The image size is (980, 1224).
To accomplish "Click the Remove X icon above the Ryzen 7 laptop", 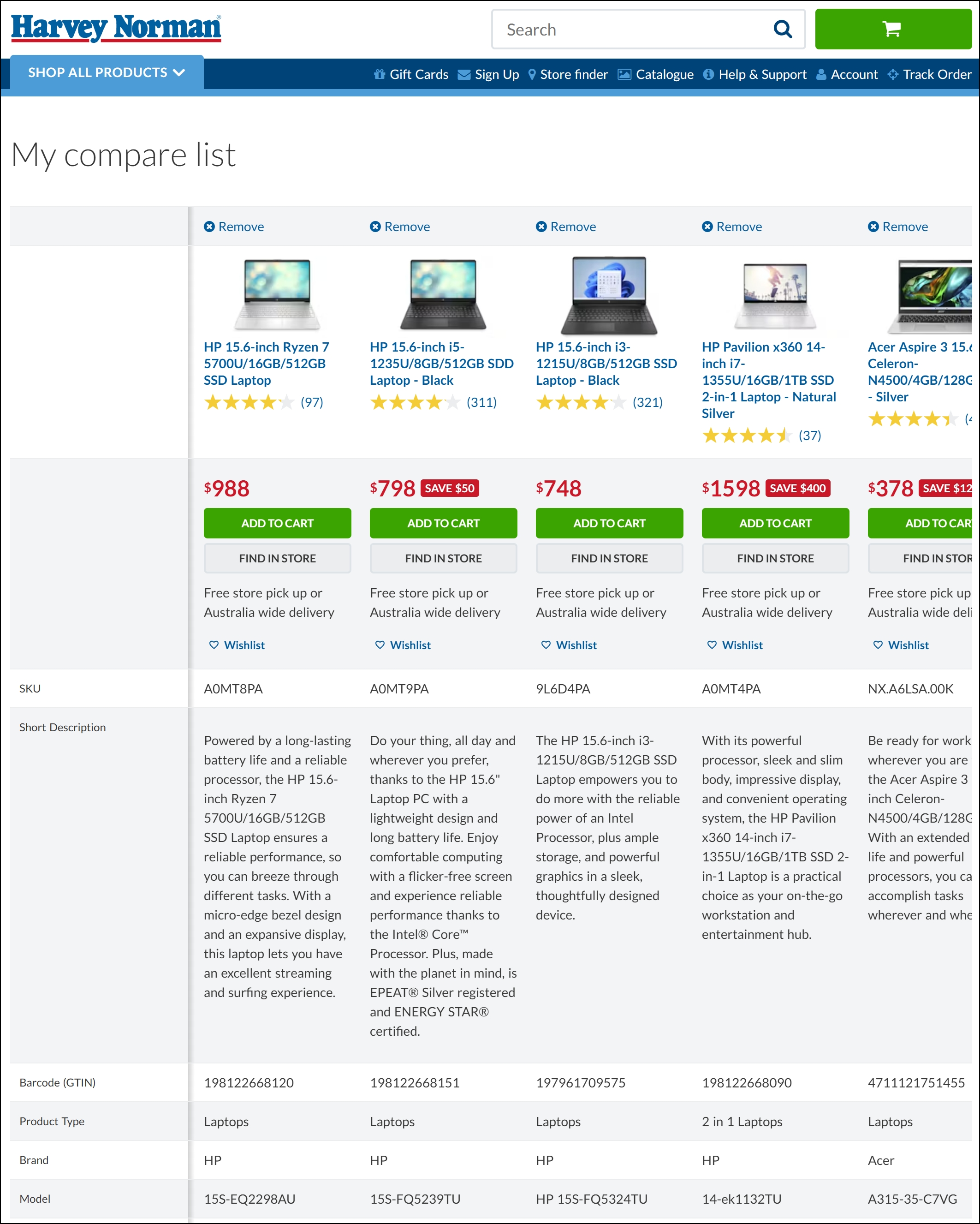I will [x=209, y=227].
